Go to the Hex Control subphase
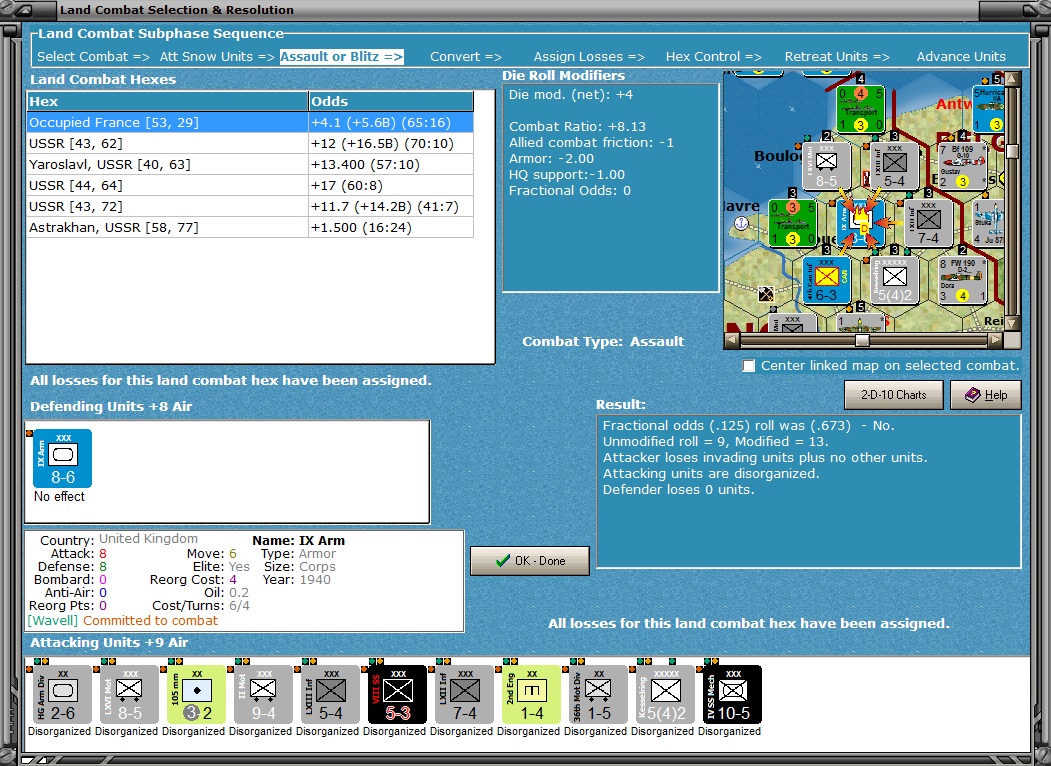Image resolution: width=1051 pixels, height=766 pixels. point(714,57)
